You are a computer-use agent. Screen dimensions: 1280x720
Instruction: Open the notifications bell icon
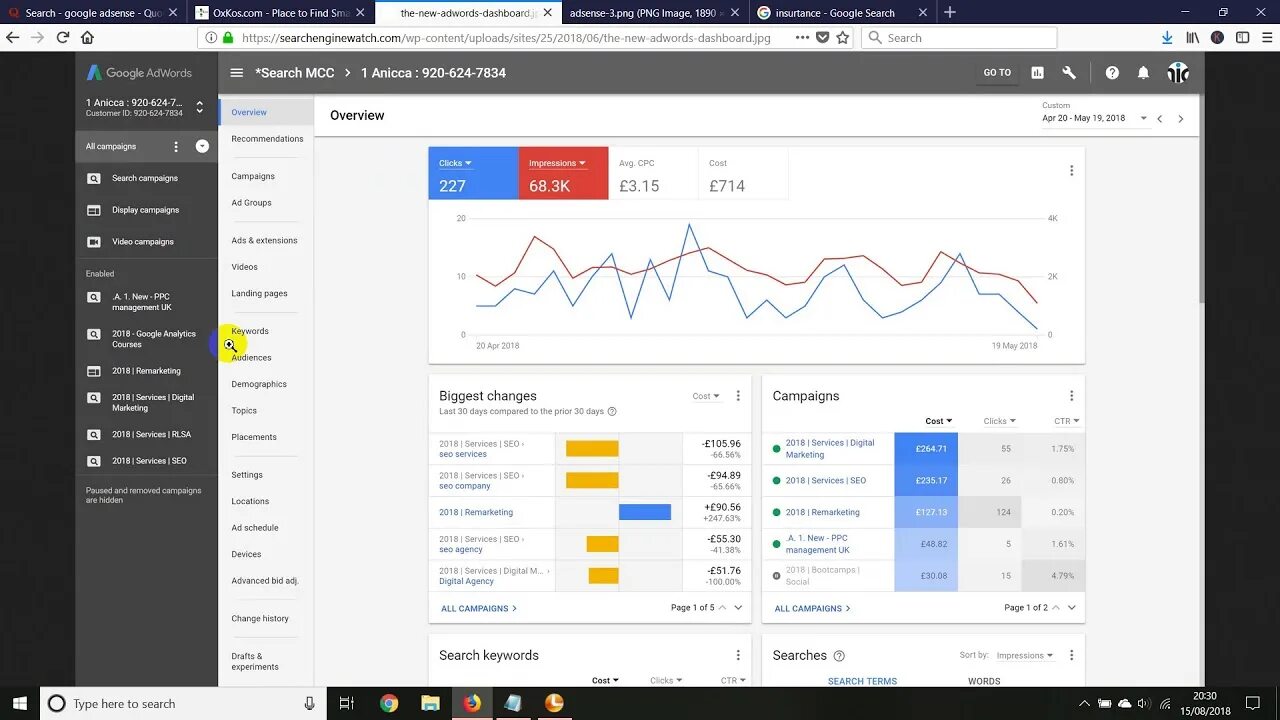pyautogui.click(x=1143, y=73)
